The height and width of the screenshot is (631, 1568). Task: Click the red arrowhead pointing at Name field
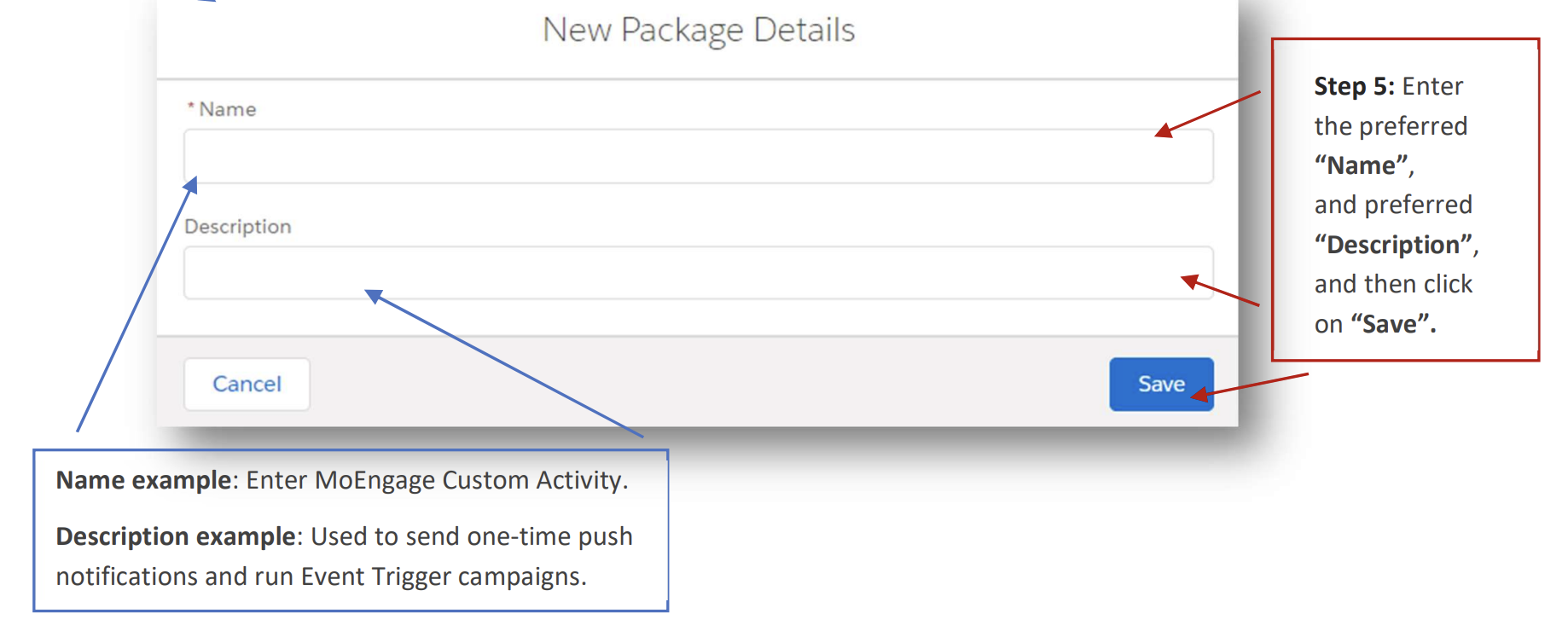click(x=1164, y=130)
